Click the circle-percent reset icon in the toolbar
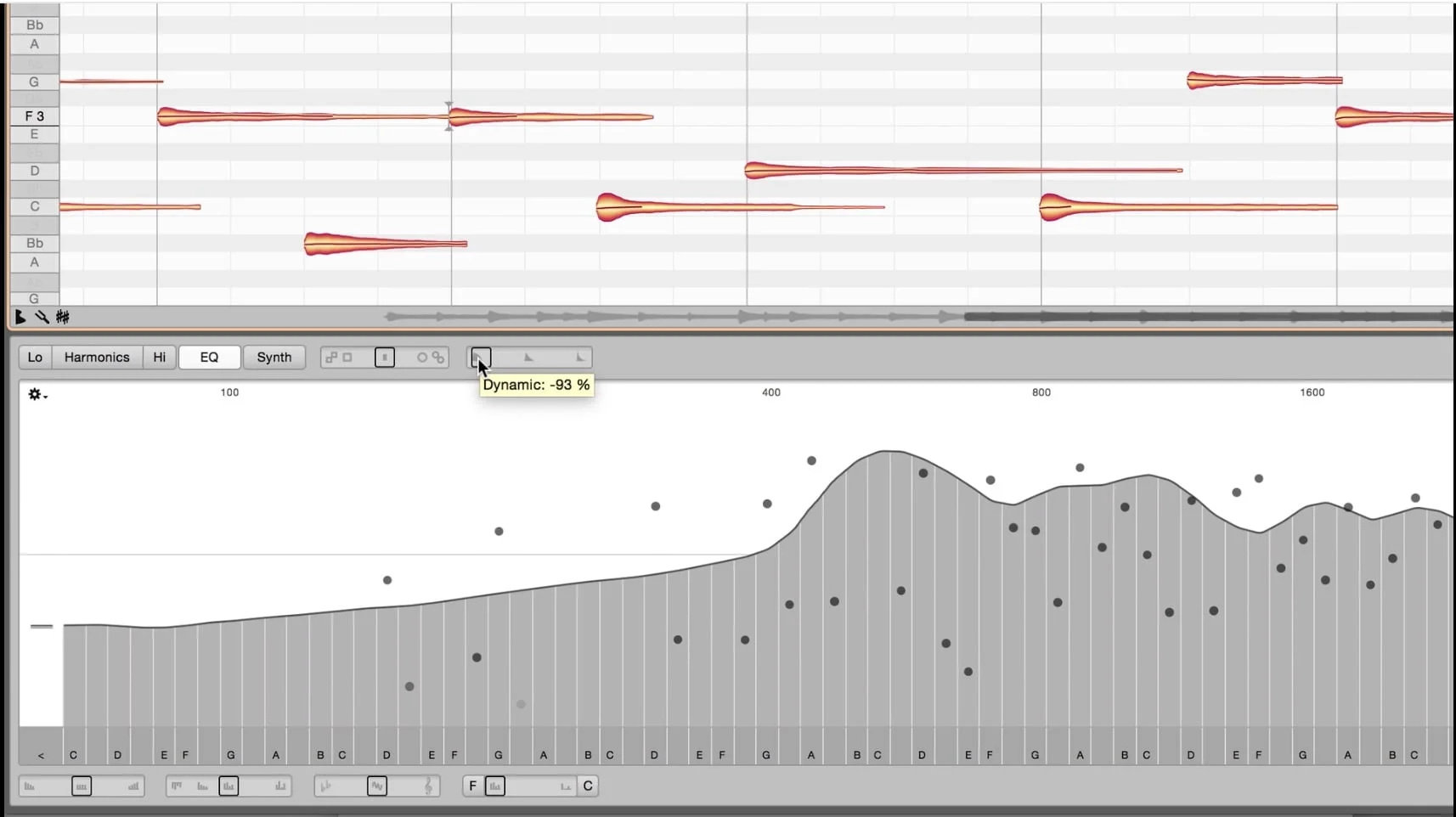 click(429, 358)
